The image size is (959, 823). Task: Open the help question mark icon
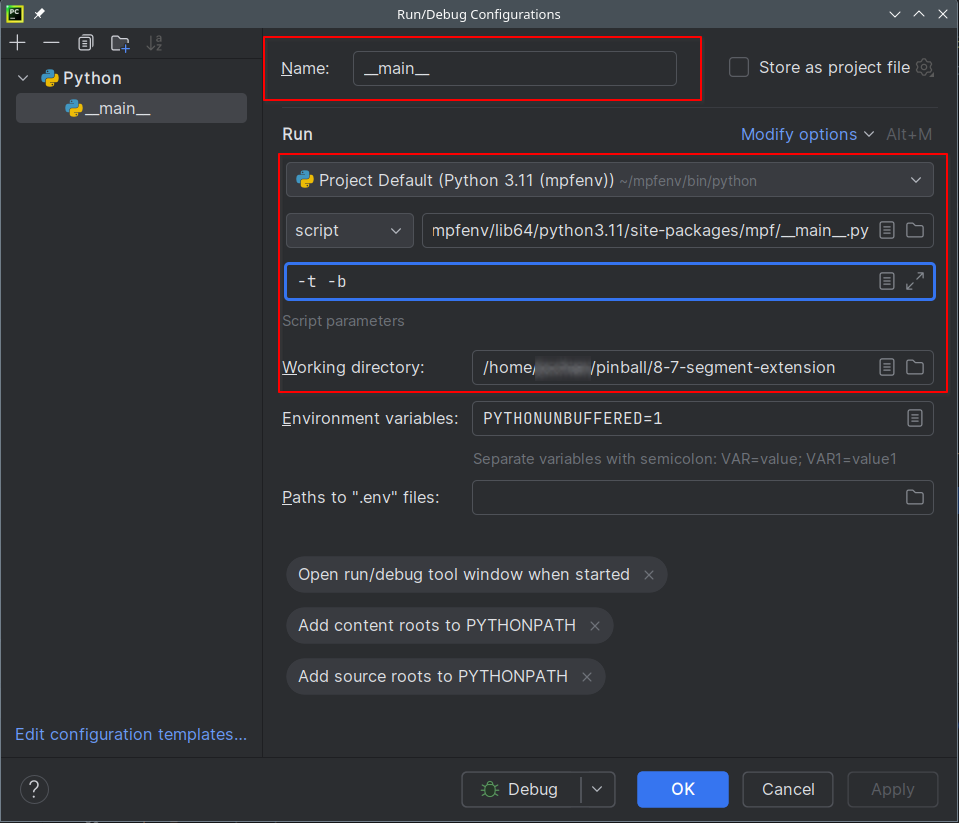[x=34, y=789]
